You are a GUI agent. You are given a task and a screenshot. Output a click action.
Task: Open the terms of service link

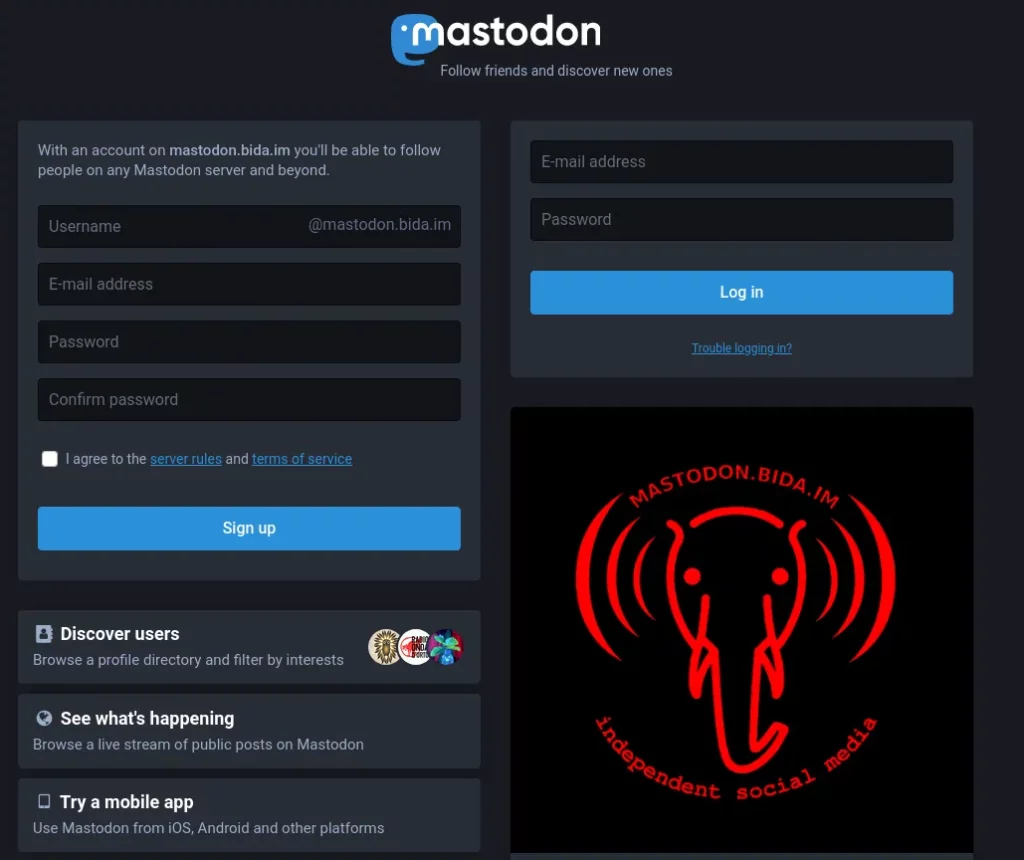(x=302, y=459)
